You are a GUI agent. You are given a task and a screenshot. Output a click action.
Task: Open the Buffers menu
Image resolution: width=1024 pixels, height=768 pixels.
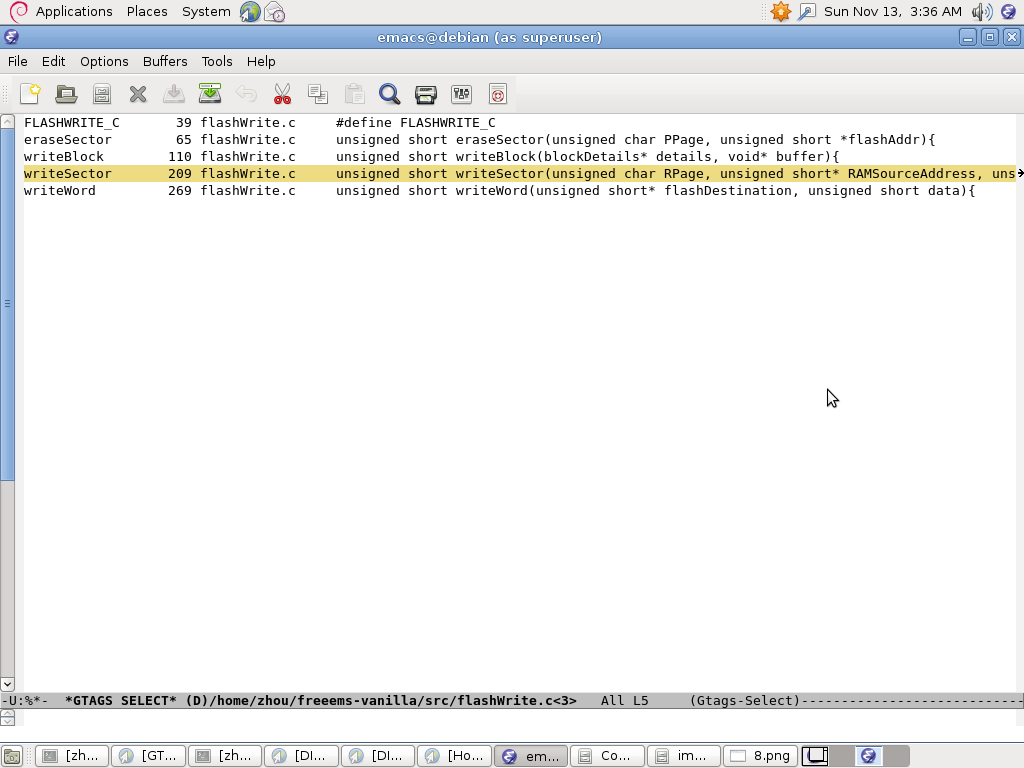coord(165,61)
